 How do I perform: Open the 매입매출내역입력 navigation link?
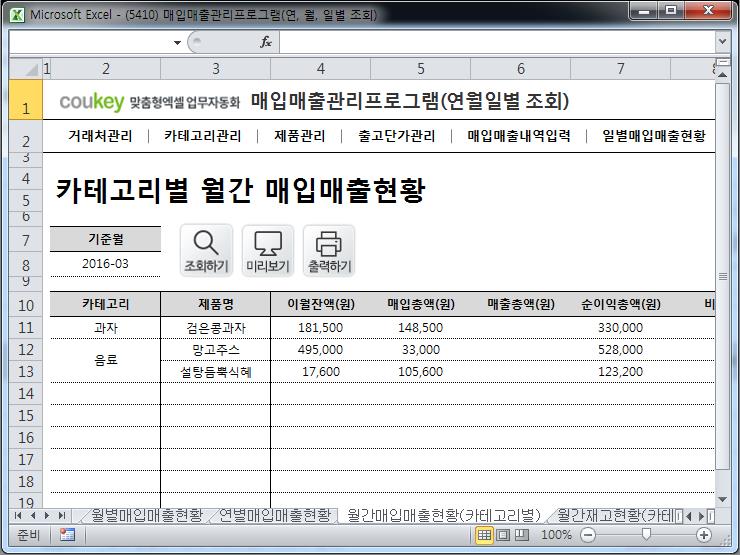point(519,136)
